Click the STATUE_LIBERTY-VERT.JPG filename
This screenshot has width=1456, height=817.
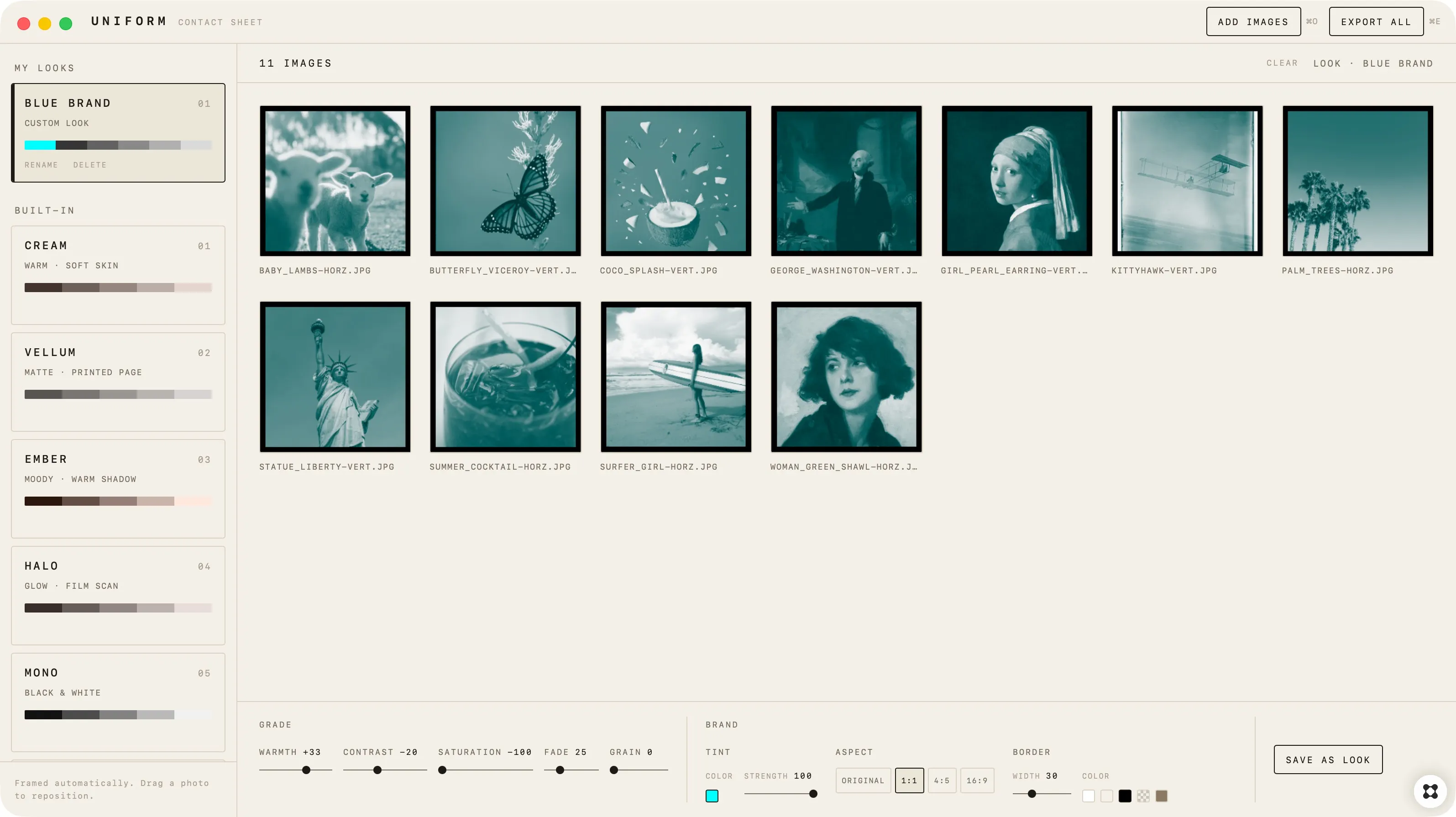point(327,466)
